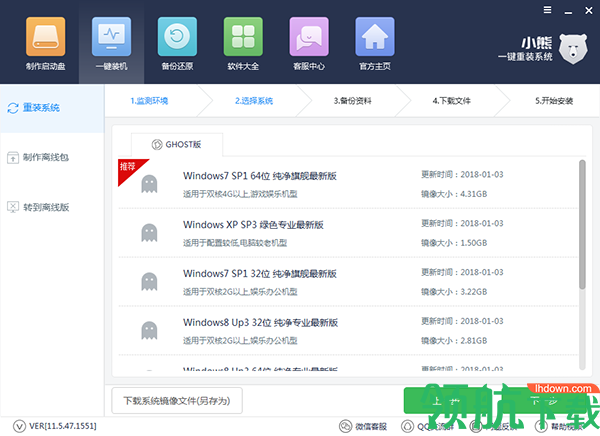Click the 制作离线包 upload box icon
This screenshot has height=436, width=600.
click(x=13, y=157)
